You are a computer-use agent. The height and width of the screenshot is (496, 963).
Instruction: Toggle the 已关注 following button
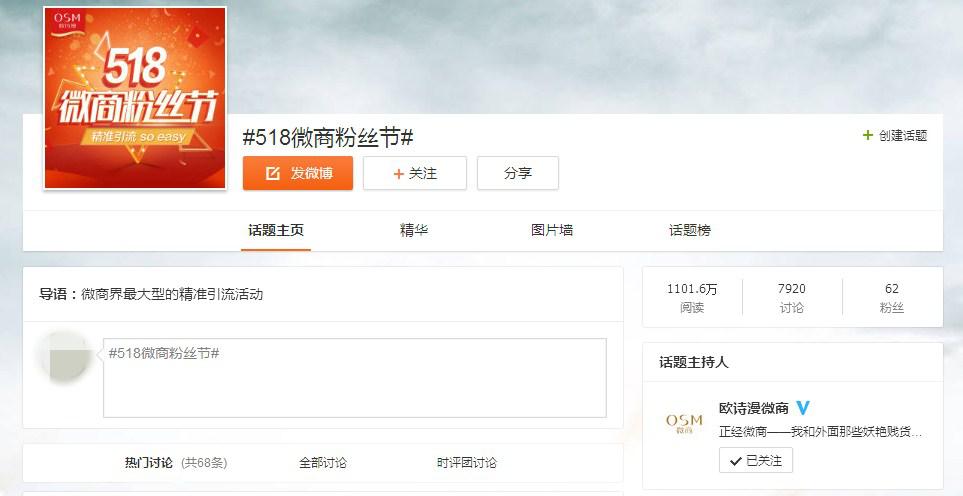pyautogui.click(x=756, y=460)
